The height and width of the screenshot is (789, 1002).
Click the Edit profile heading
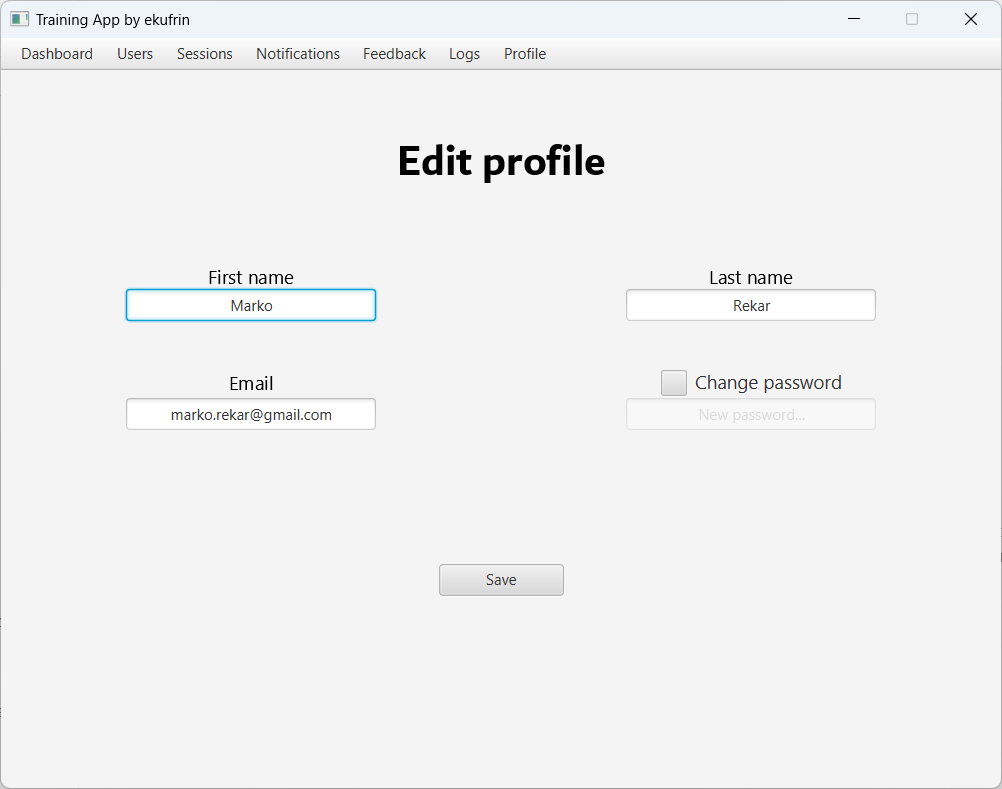coord(502,161)
